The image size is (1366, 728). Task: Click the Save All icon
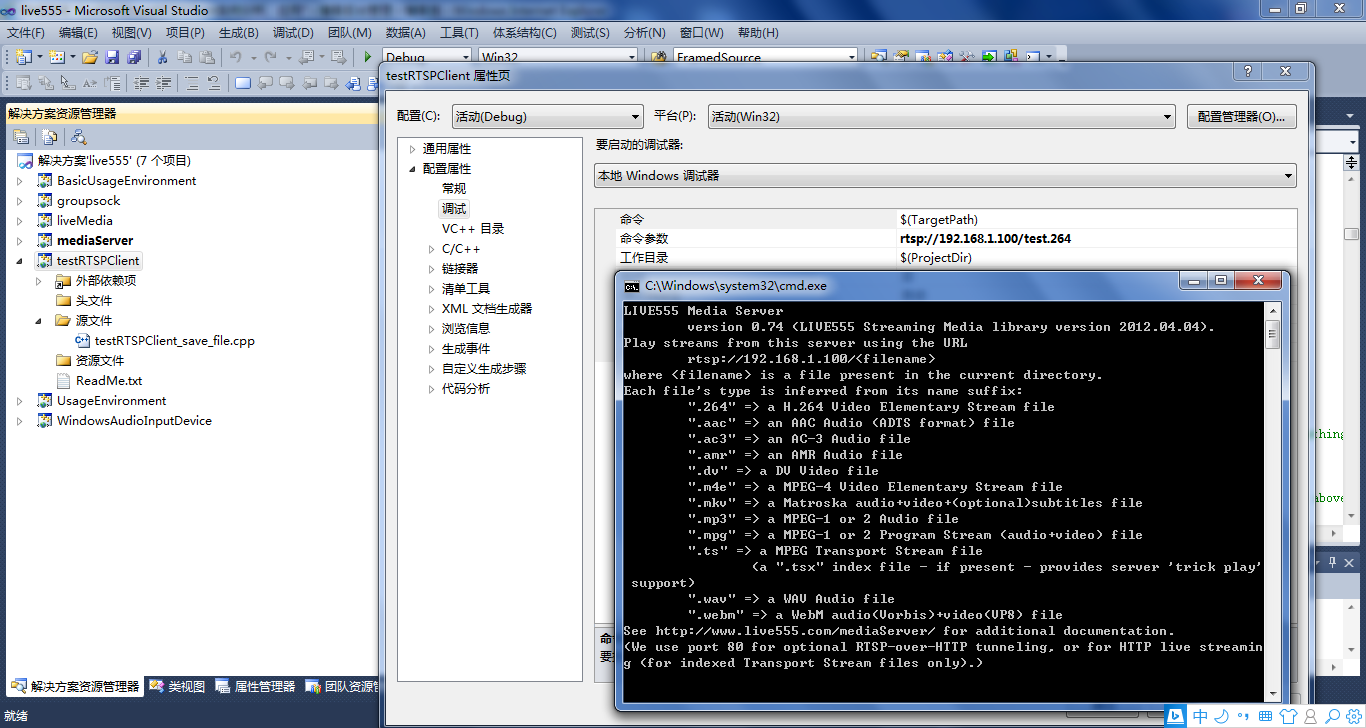click(x=133, y=57)
